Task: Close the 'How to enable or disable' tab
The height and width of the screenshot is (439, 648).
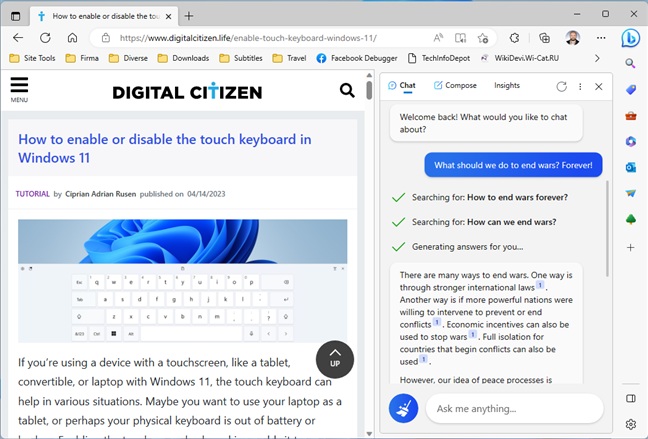Action: (x=168, y=17)
